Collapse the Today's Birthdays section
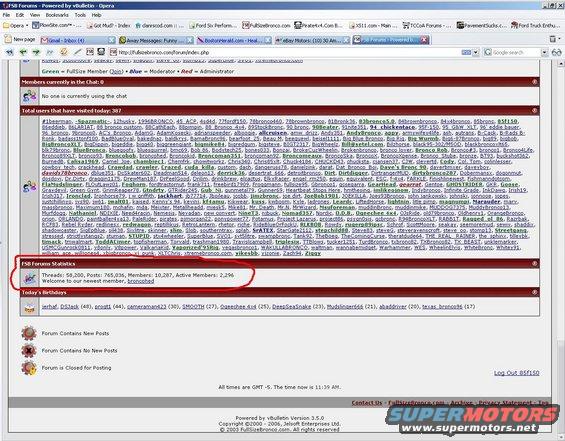Screen dimensions: 565x441 (x=535, y=292)
